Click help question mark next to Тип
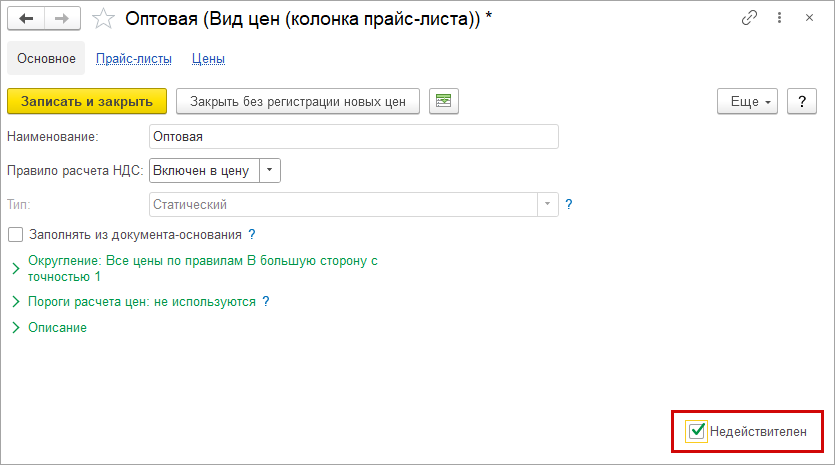This screenshot has height=465, width=835. point(569,204)
